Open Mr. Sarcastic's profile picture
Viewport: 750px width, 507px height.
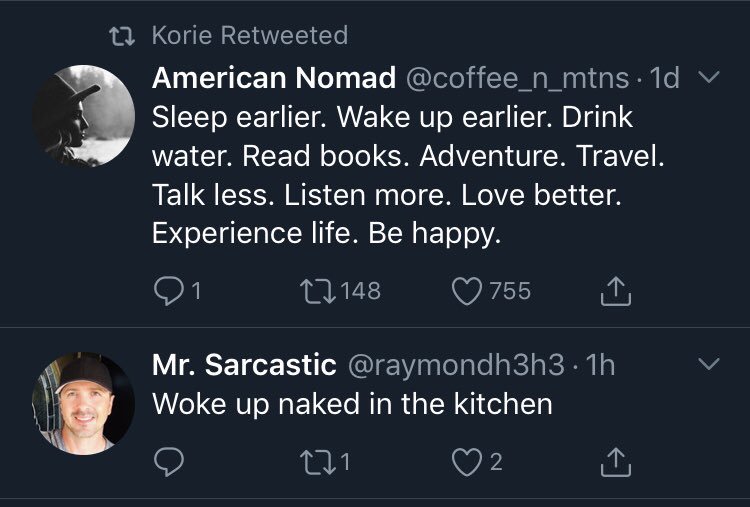[84, 401]
